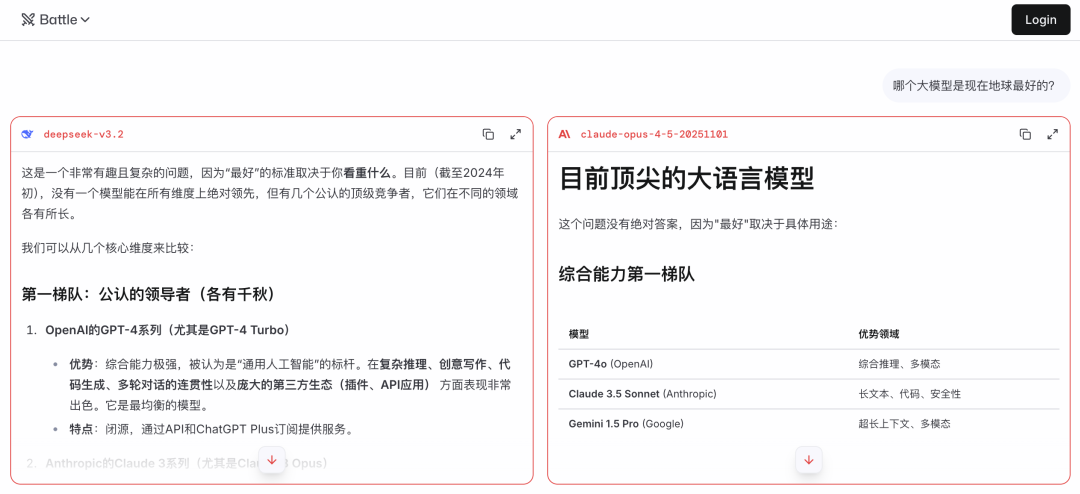Click the 目前顶尖的大语言模型 heading
Image resolution: width=1080 pixels, height=494 pixels.
click(686, 179)
